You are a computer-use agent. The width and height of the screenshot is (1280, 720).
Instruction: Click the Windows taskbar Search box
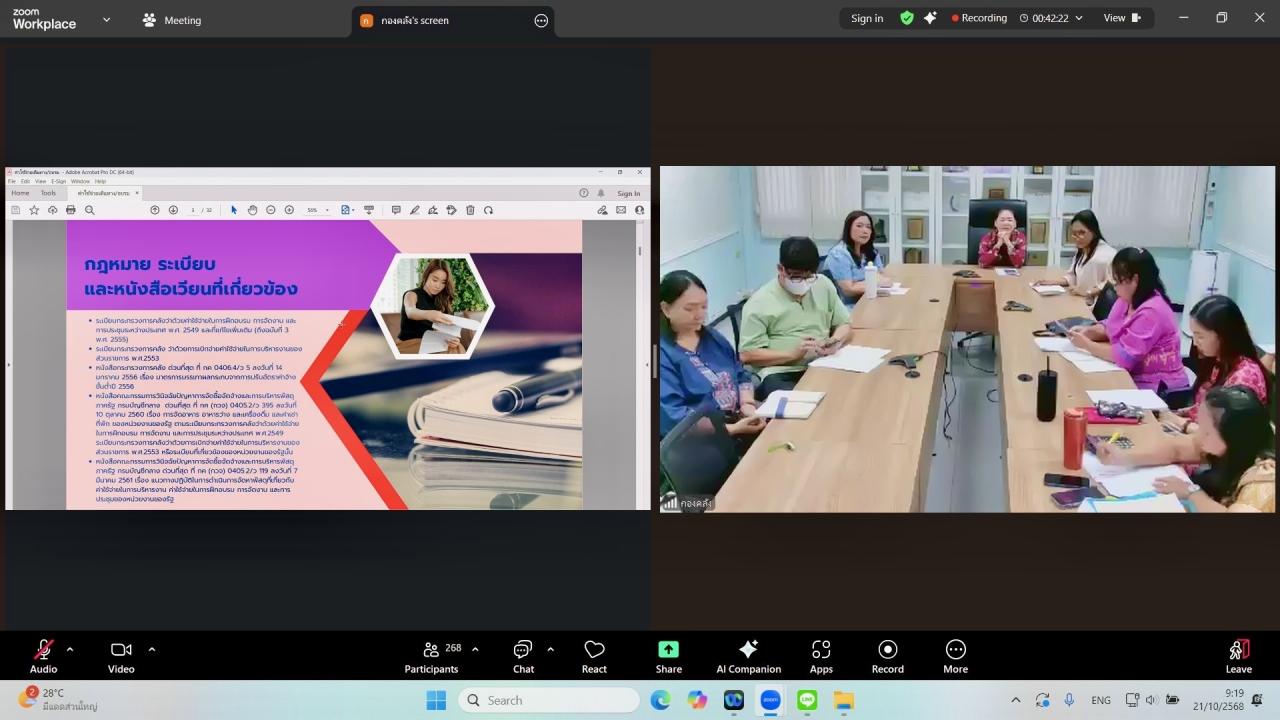pos(549,700)
